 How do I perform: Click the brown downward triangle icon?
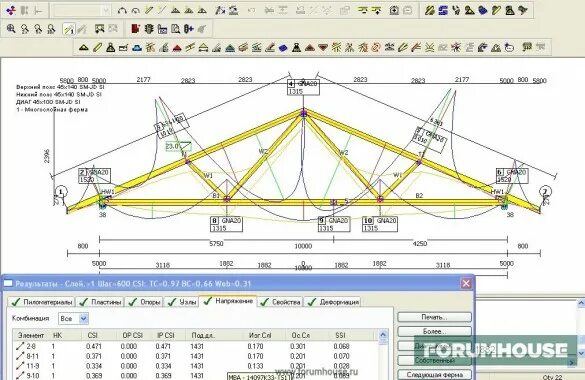pyautogui.click(x=323, y=47)
